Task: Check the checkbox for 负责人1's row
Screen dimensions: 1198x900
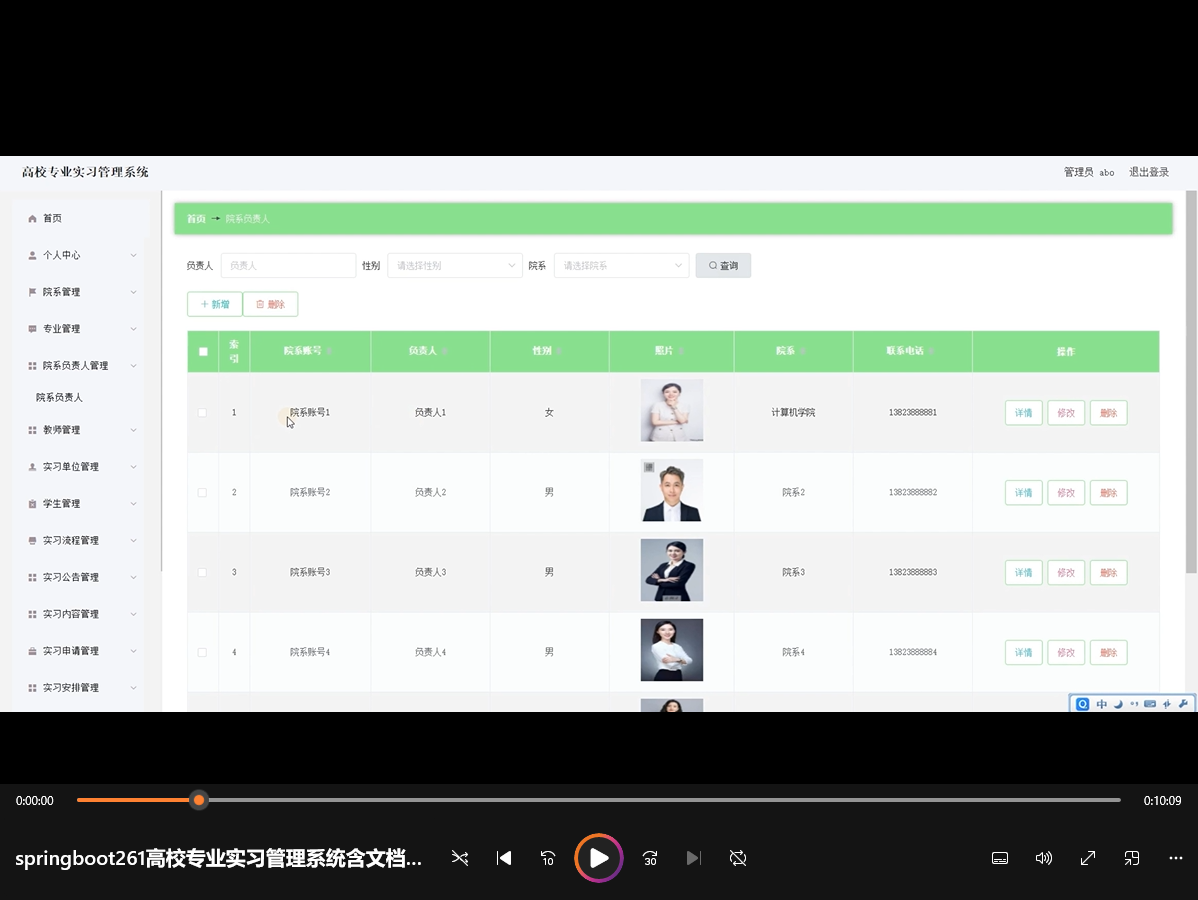Action: tap(202, 412)
